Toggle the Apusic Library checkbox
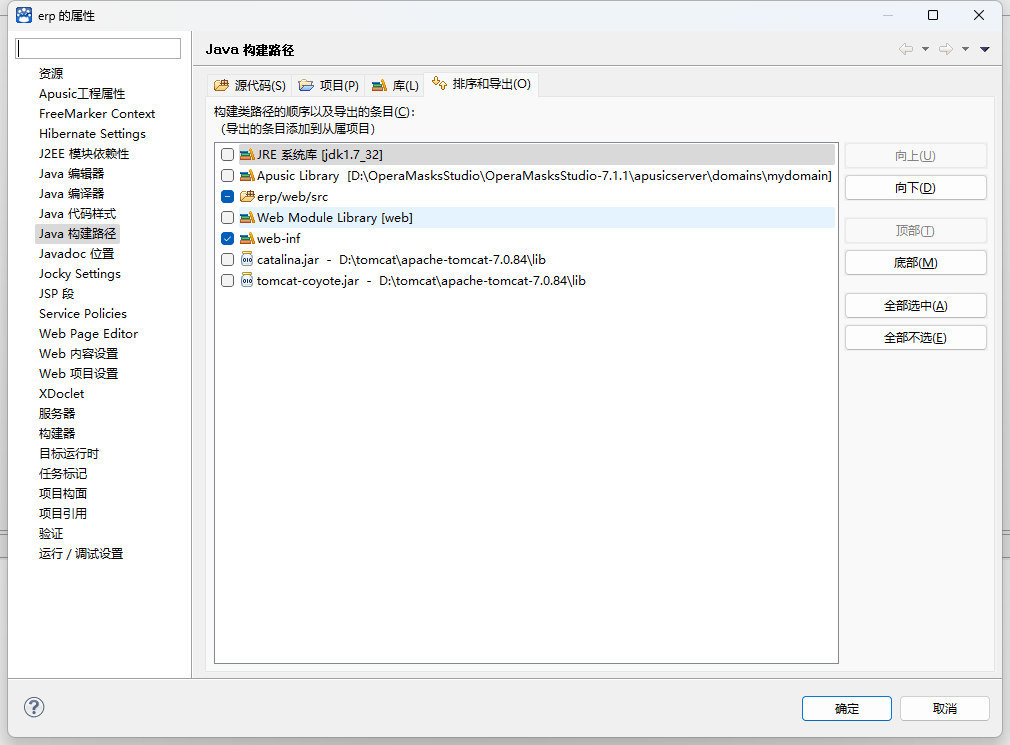 [227, 176]
